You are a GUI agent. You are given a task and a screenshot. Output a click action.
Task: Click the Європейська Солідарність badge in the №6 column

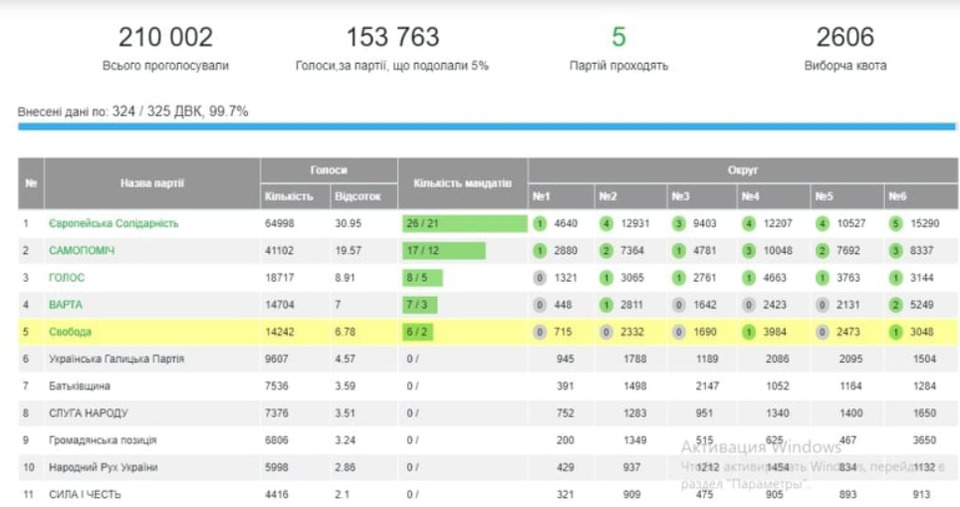[895, 224]
